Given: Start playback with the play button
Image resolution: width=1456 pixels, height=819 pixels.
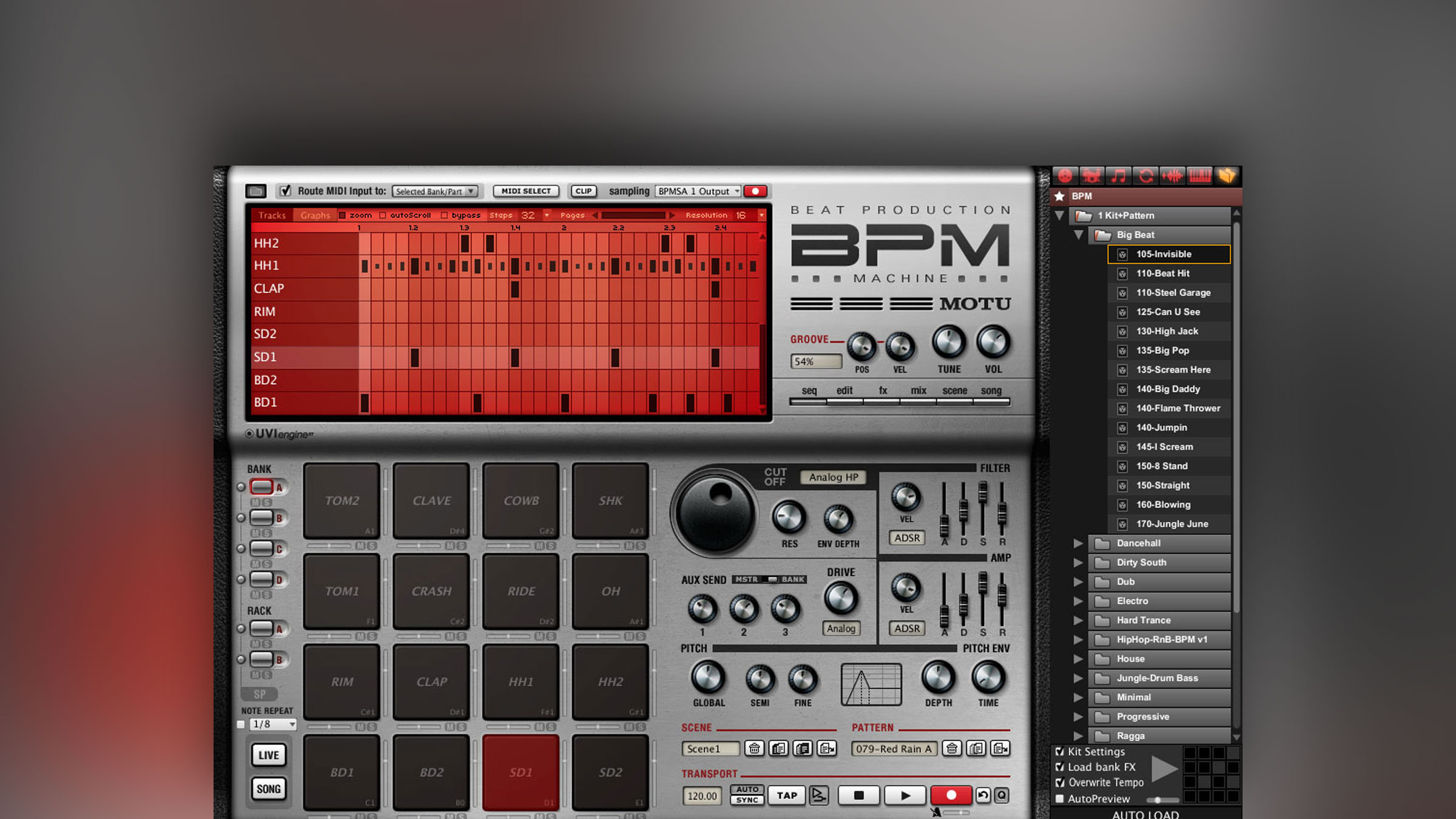Looking at the screenshot, I should [905, 795].
